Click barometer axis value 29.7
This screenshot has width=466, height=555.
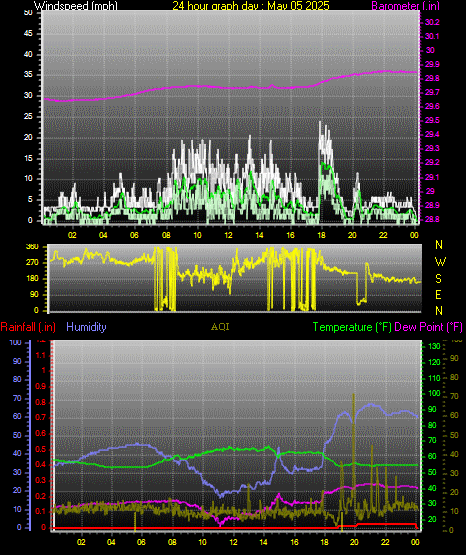click(x=432, y=92)
